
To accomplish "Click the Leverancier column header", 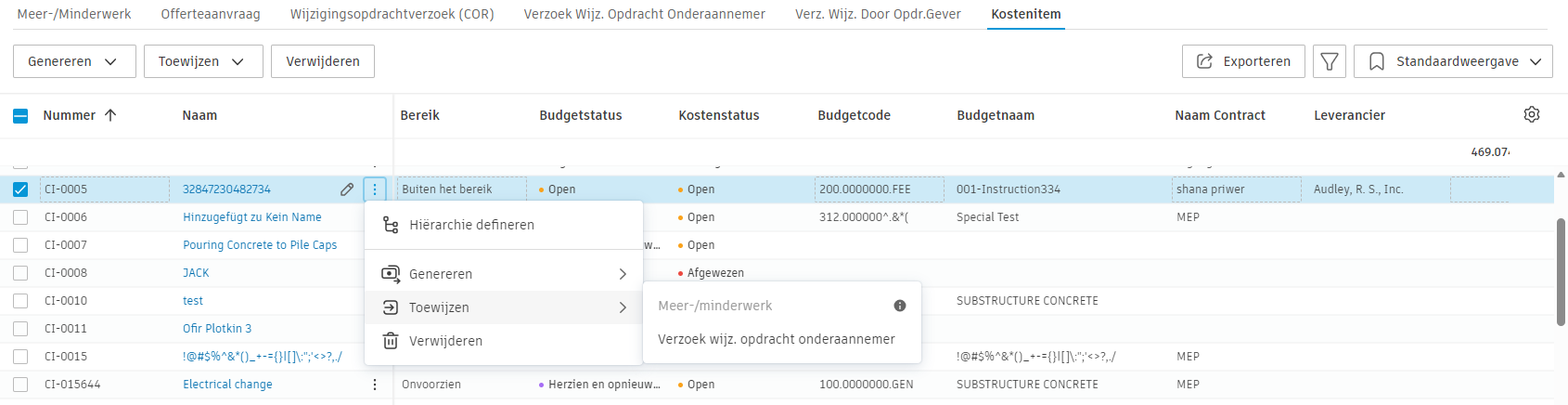I will (1350, 115).
